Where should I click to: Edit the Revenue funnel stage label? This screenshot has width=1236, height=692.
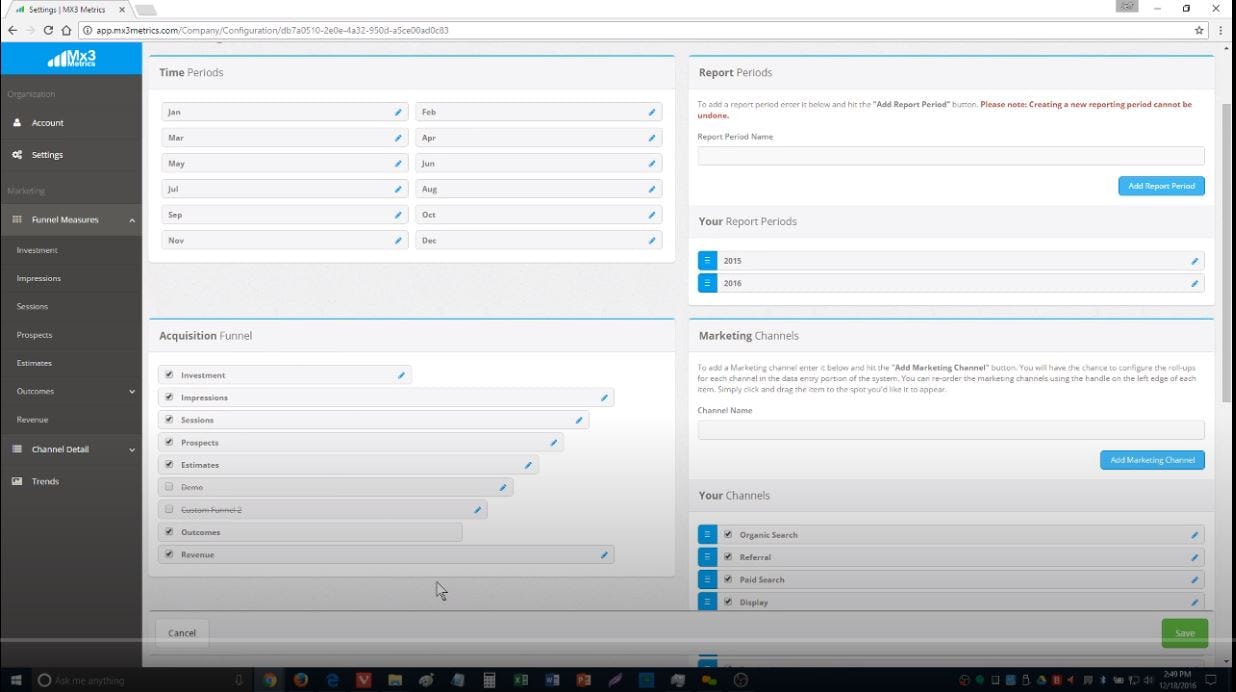[603, 554]
